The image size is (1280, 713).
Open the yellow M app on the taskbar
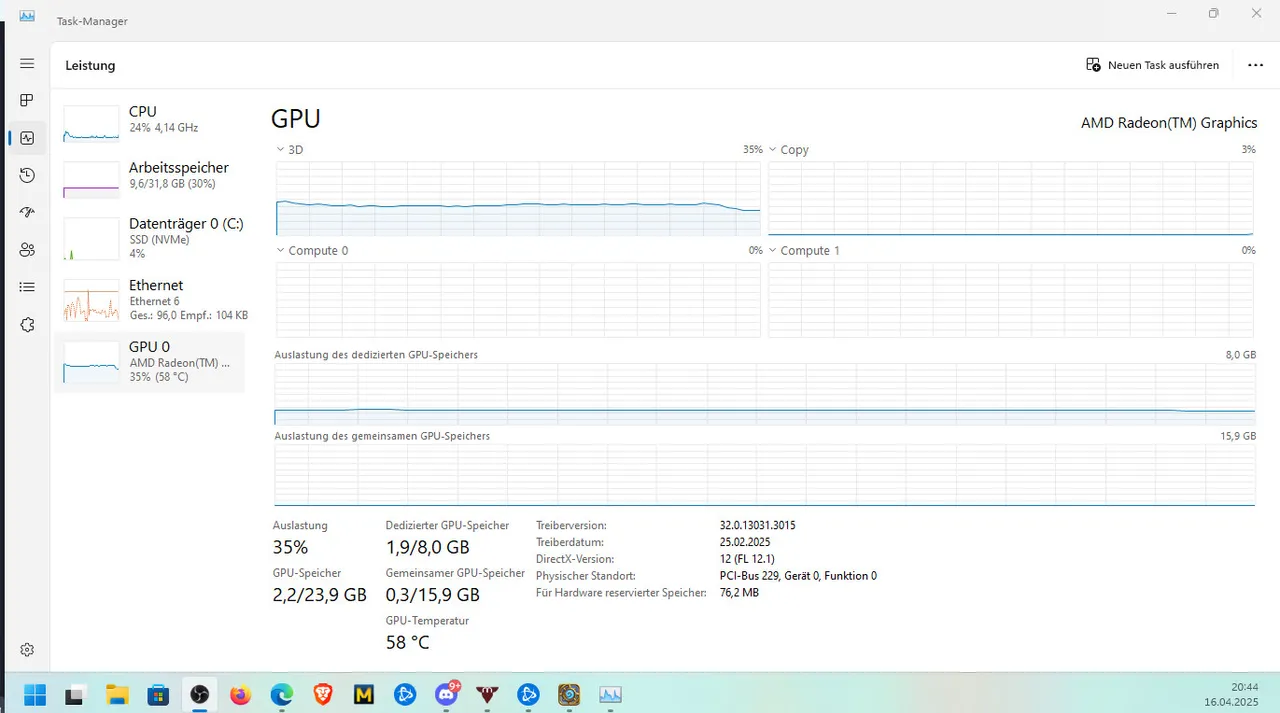[364, 694]
